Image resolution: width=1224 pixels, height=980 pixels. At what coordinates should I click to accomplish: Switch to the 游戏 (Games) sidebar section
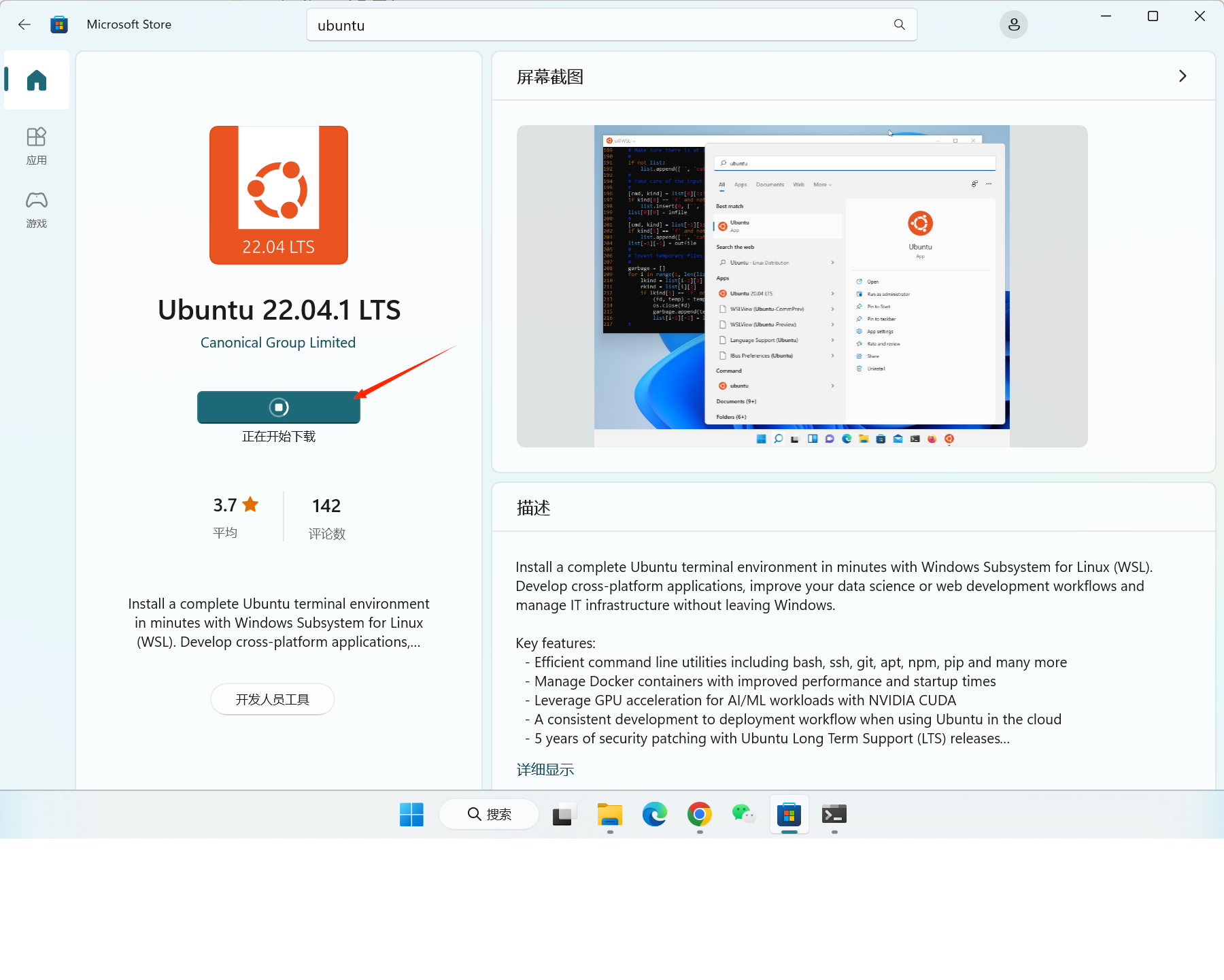pos(37,209)
